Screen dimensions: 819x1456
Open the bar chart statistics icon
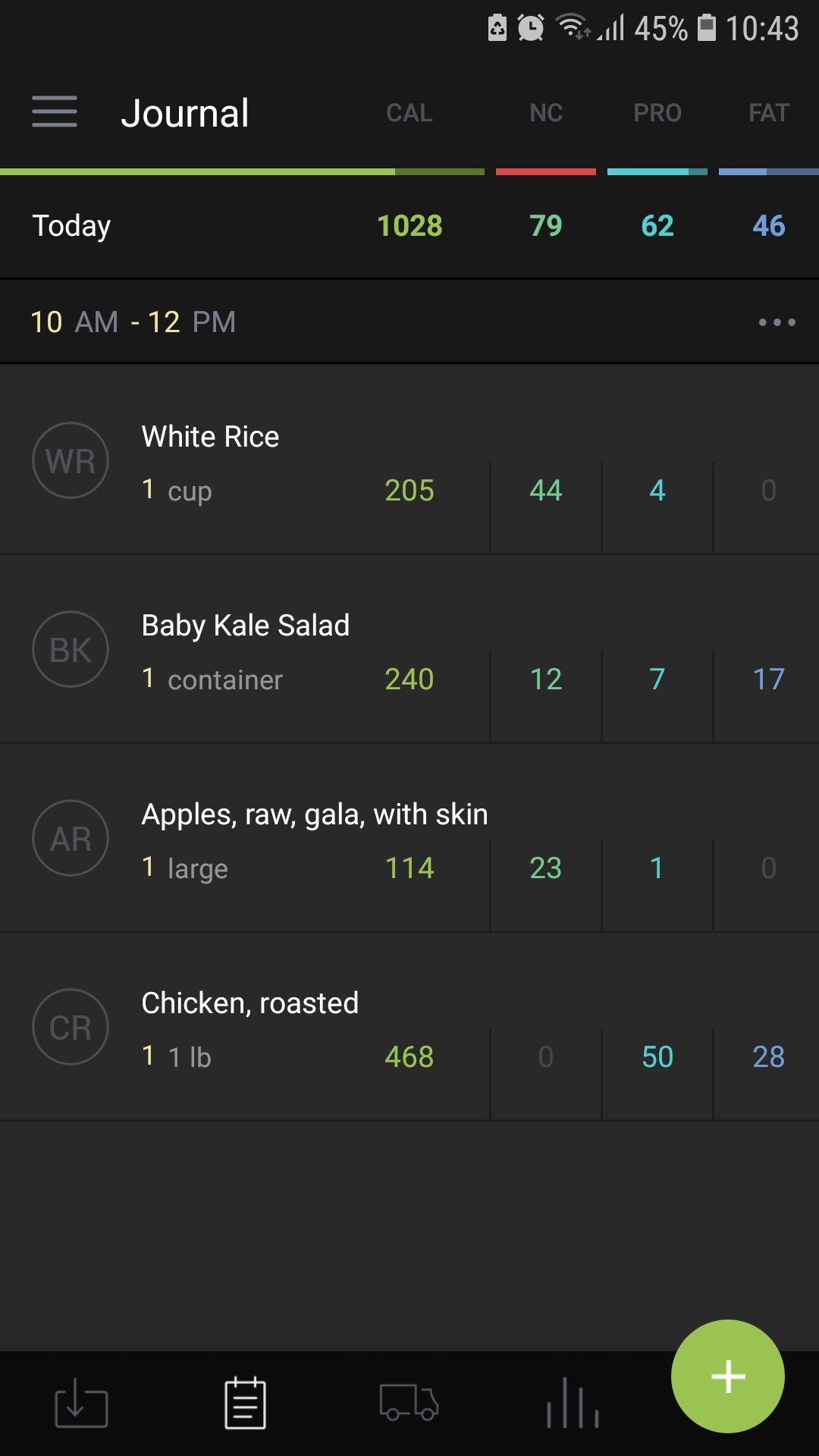pyautogui.click(x=573, y=1404)
